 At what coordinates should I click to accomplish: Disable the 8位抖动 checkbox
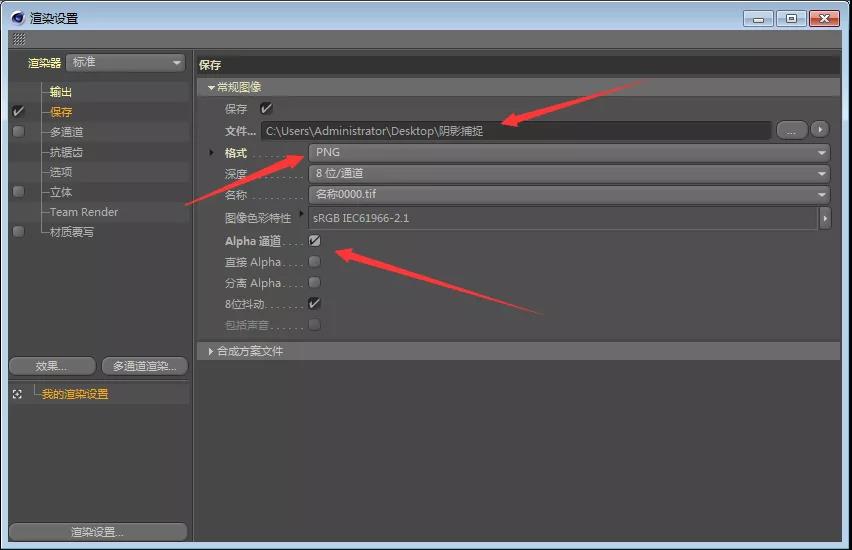pyautogui.click(x=314, y=303)
